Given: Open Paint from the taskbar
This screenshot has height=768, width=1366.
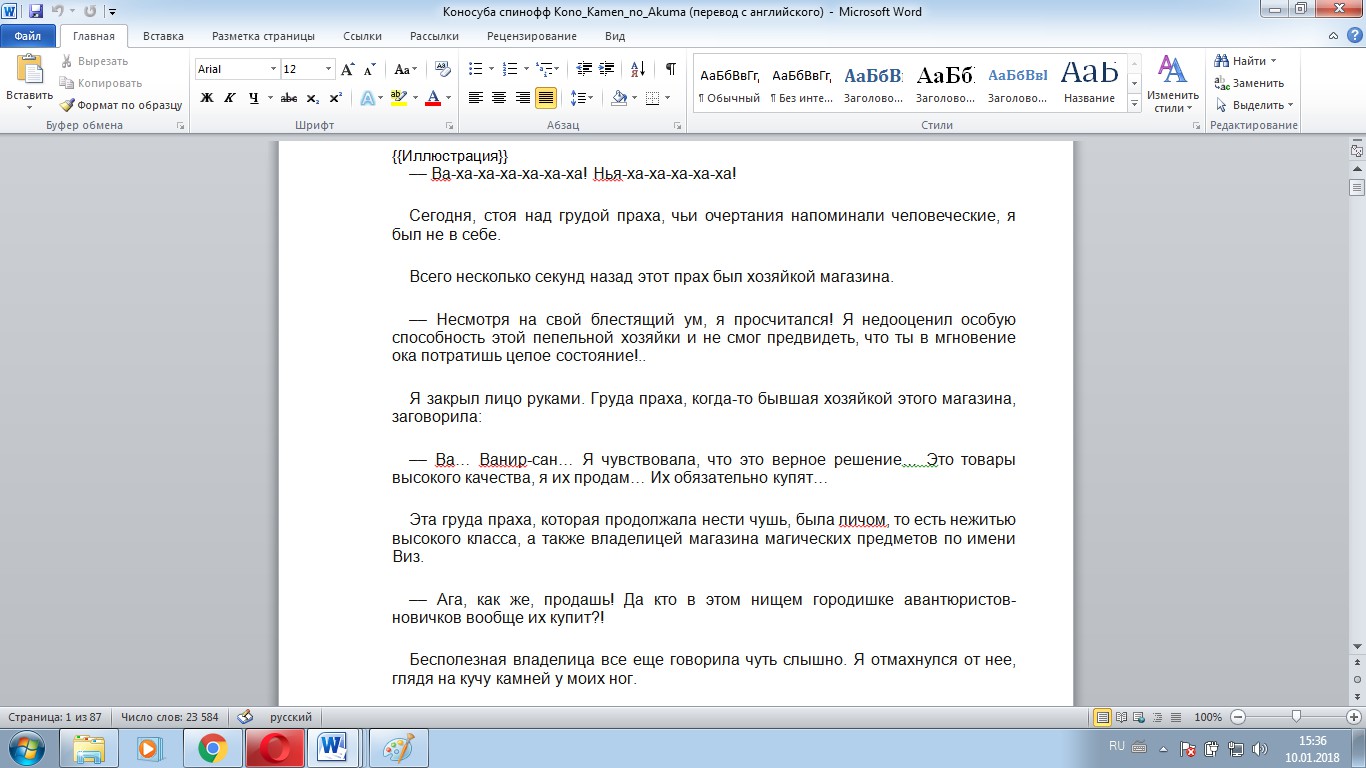Looking at the screenshot, I should coord(399,748).
